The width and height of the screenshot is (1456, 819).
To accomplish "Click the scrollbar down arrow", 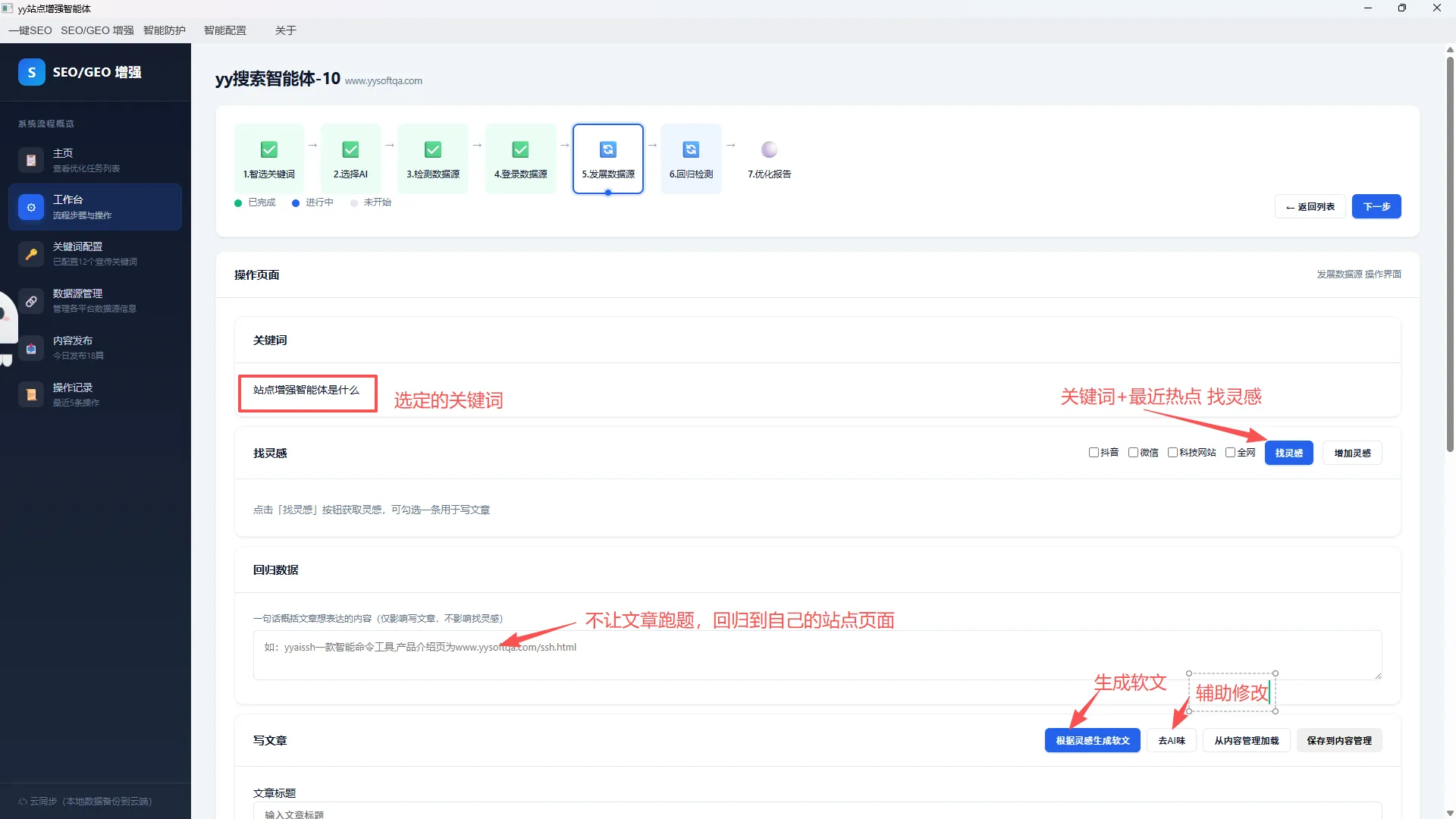I will [x=1450, y=813].
